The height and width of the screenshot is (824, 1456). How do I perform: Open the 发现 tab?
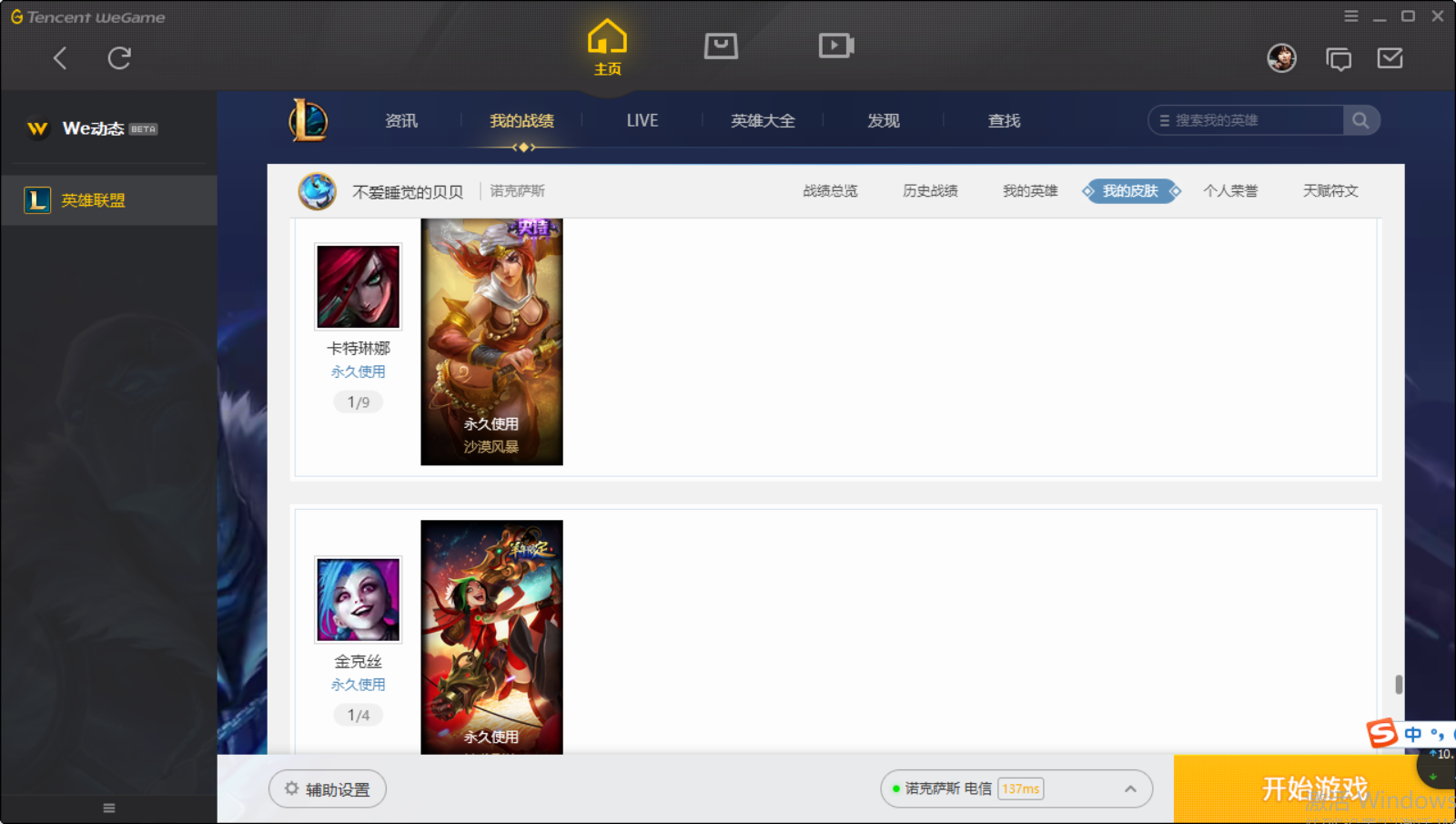(884, 121)
